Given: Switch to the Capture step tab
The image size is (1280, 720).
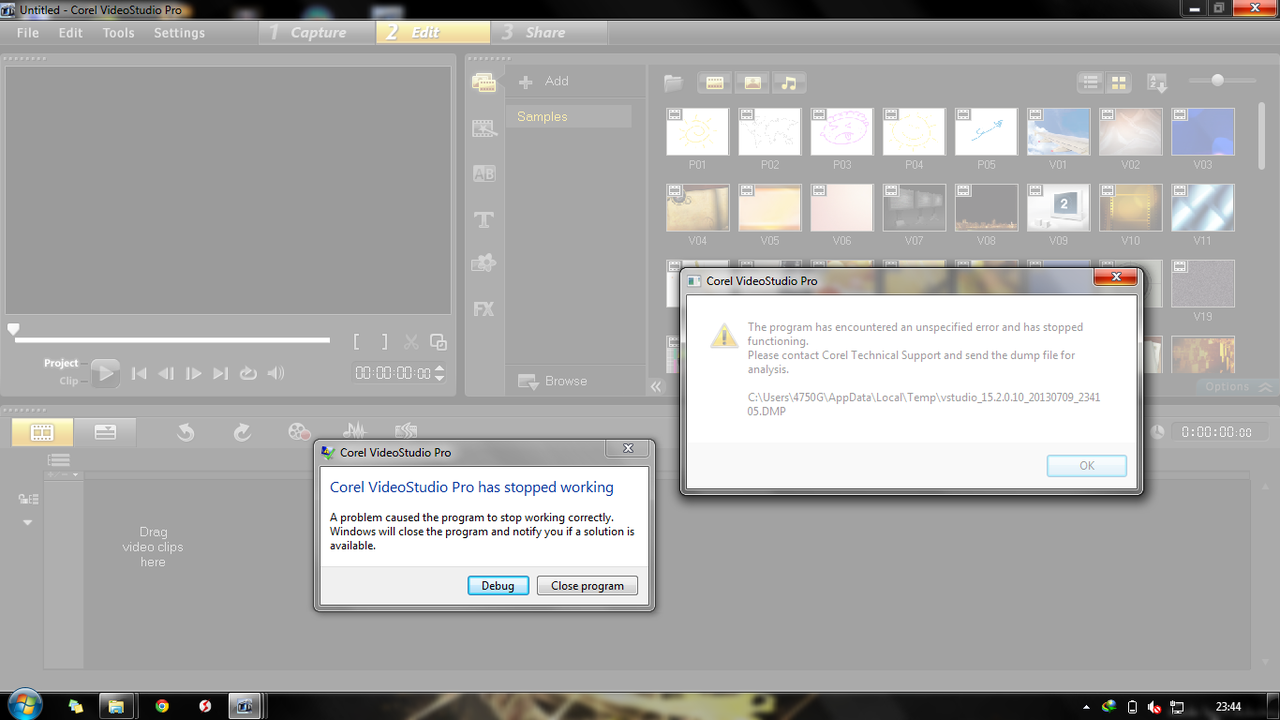Looking at the screenshot, I should coord(318,33).
